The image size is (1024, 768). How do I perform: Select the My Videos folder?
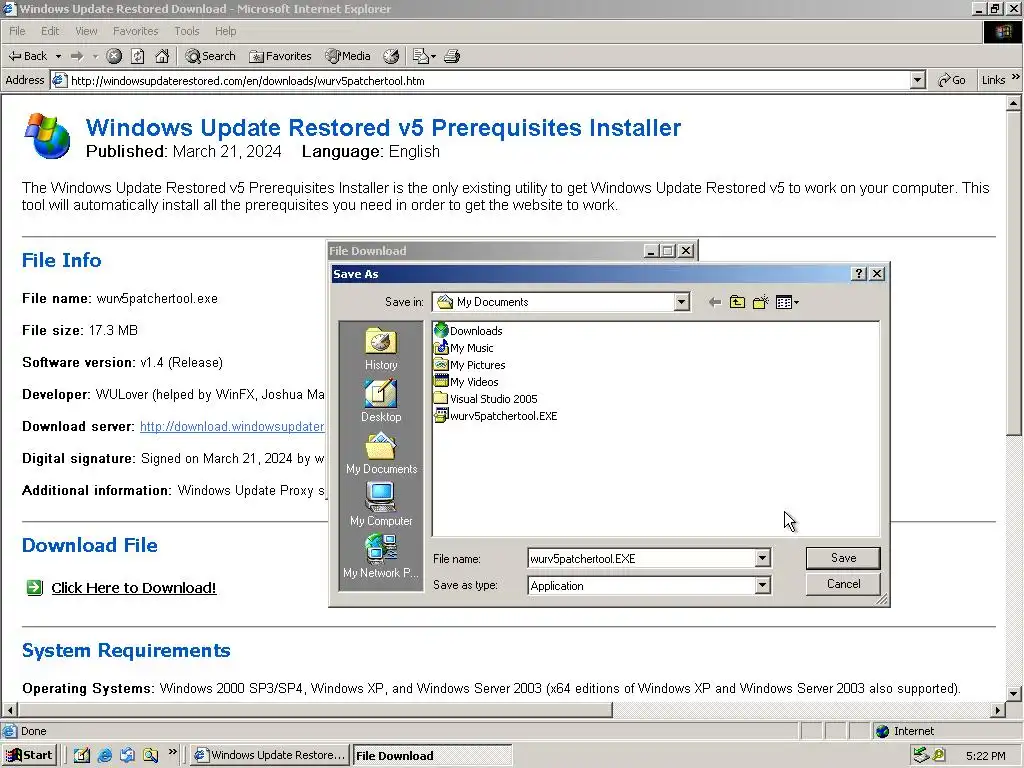pos(466,381)
